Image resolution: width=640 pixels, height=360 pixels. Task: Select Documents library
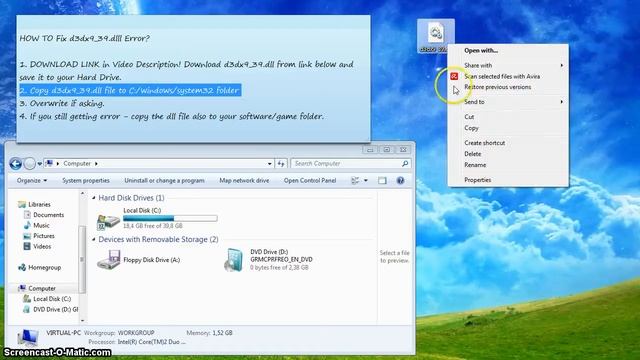[49, 215]
